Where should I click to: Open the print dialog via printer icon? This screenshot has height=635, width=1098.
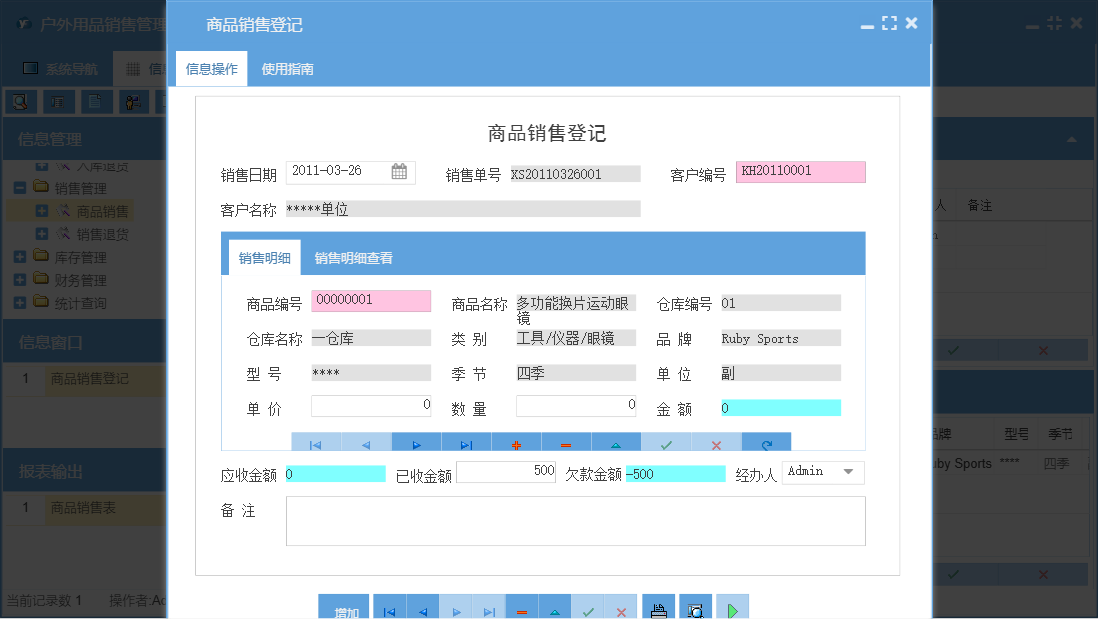click(660, 607)
